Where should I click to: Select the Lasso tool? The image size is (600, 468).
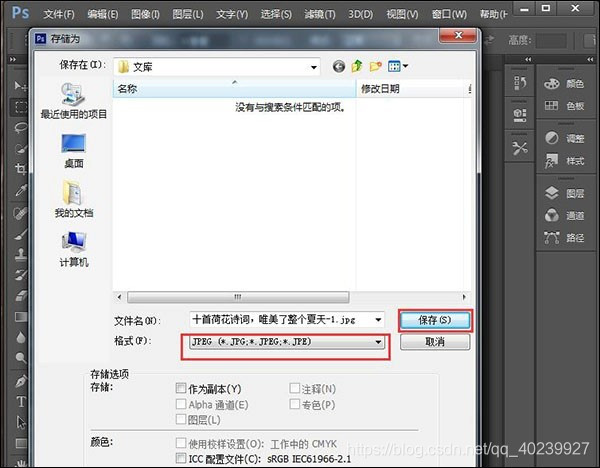21,127
